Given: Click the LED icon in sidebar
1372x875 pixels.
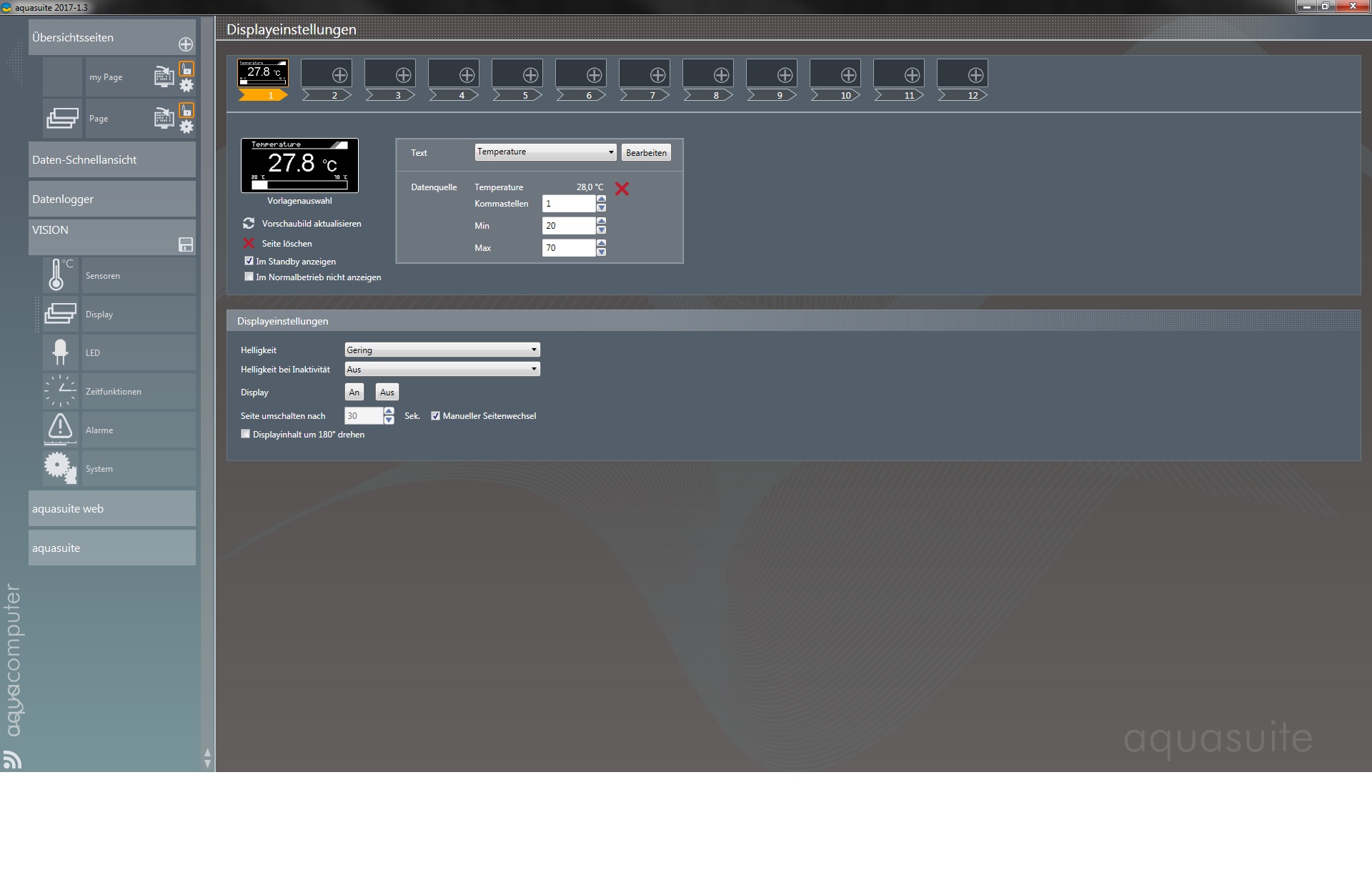Looking at the screenshot, I should pyautogui.click(x=60, y=352).
